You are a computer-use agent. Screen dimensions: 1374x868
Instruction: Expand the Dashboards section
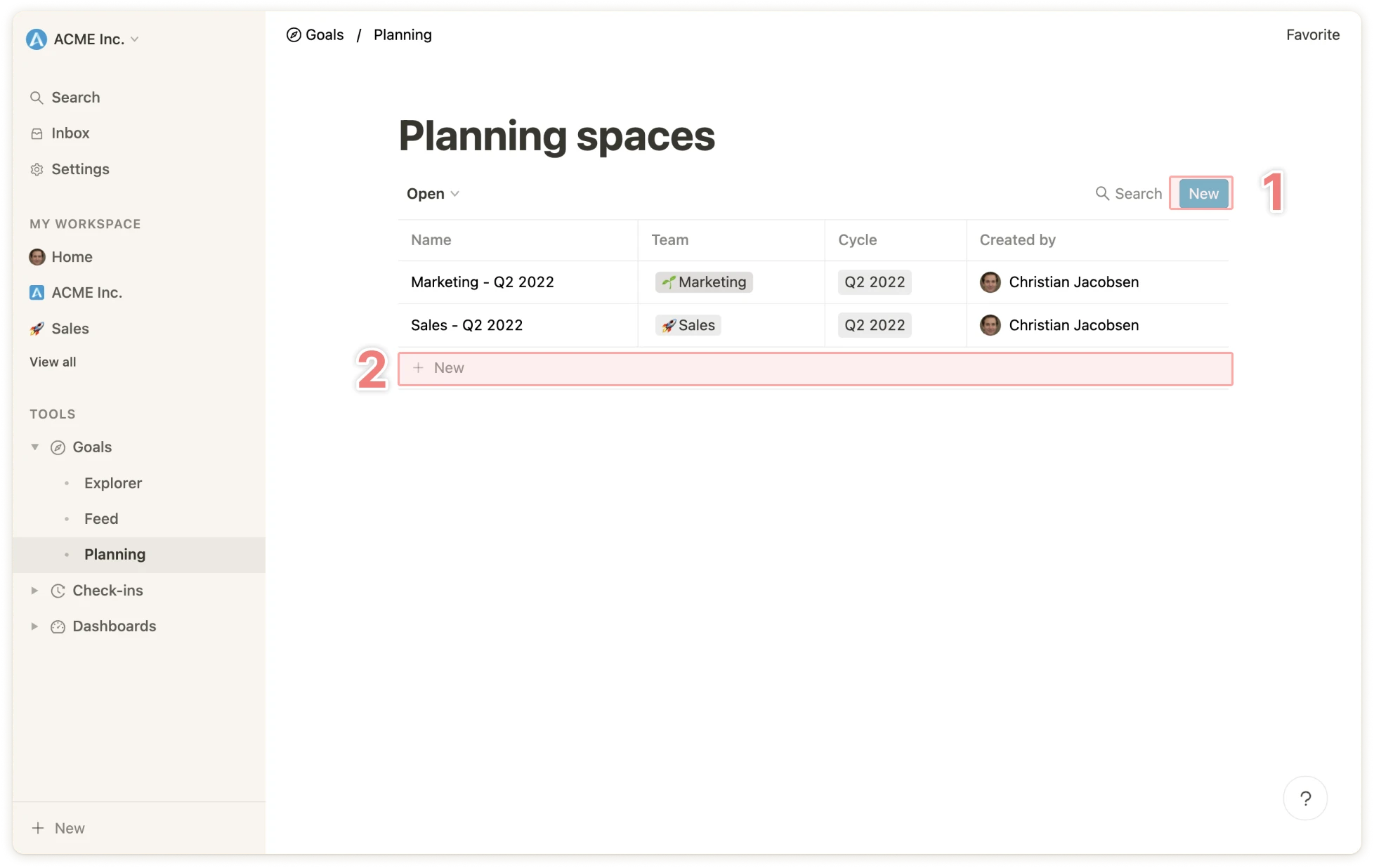[x=34, y=626]
